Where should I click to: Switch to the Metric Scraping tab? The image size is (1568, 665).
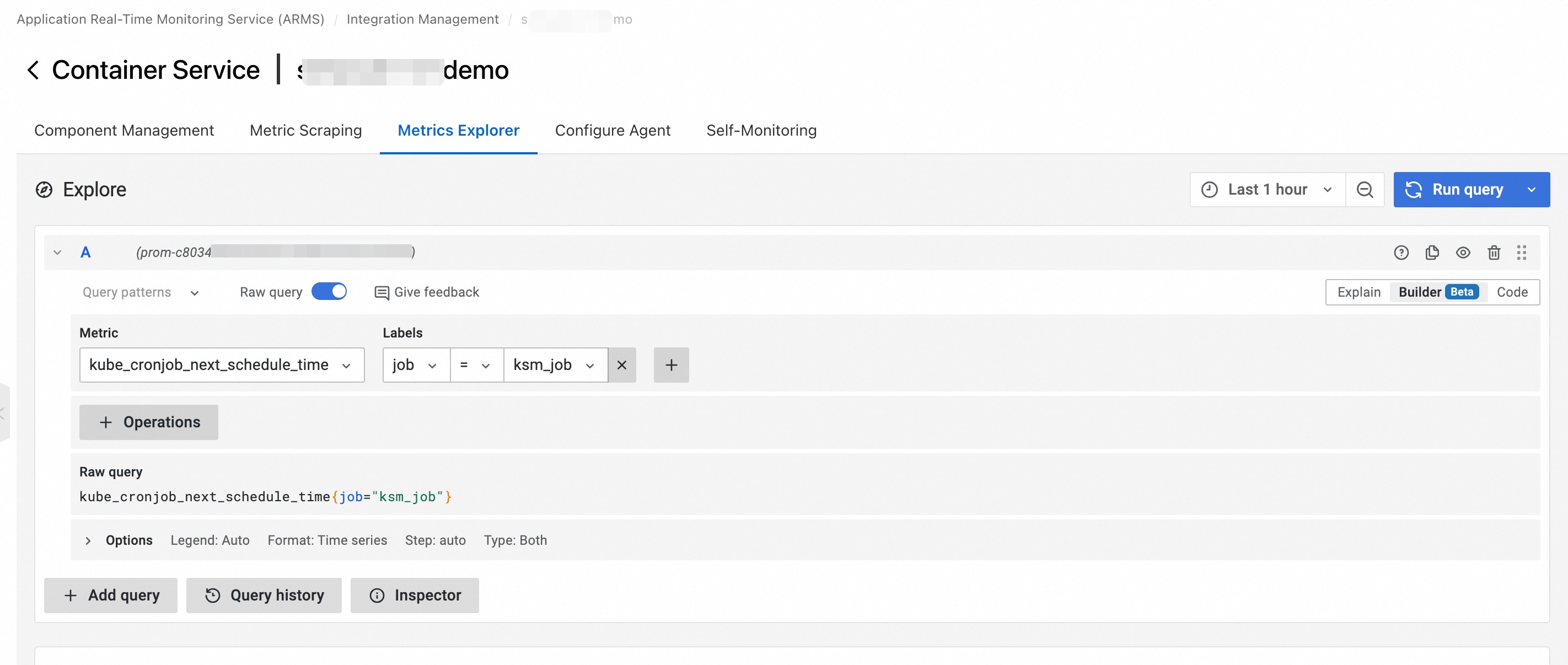point(305,130)
